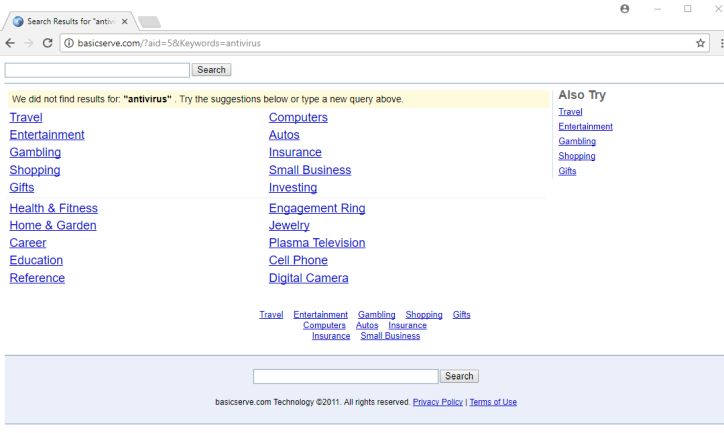
Task: Click the browser back arrow
Action: [10, 43]
